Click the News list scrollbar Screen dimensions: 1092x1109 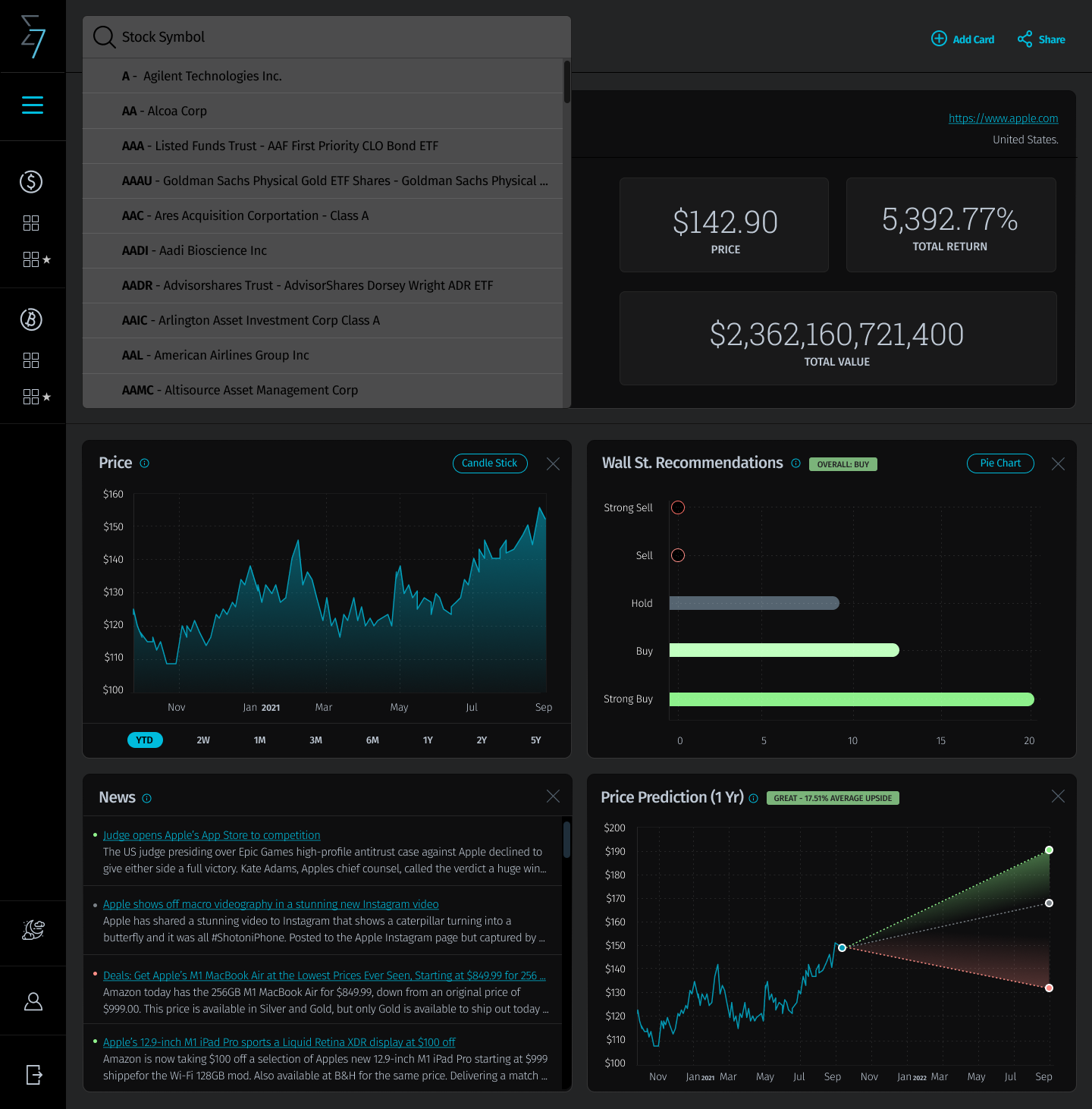(566, 839)
